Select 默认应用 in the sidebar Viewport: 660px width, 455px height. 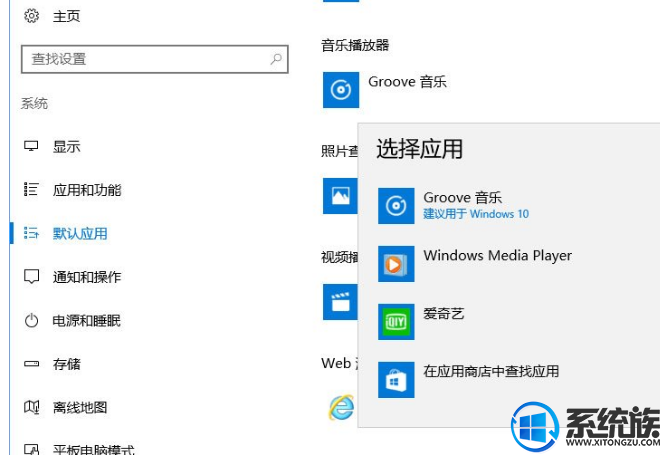[x=80, y=233]
